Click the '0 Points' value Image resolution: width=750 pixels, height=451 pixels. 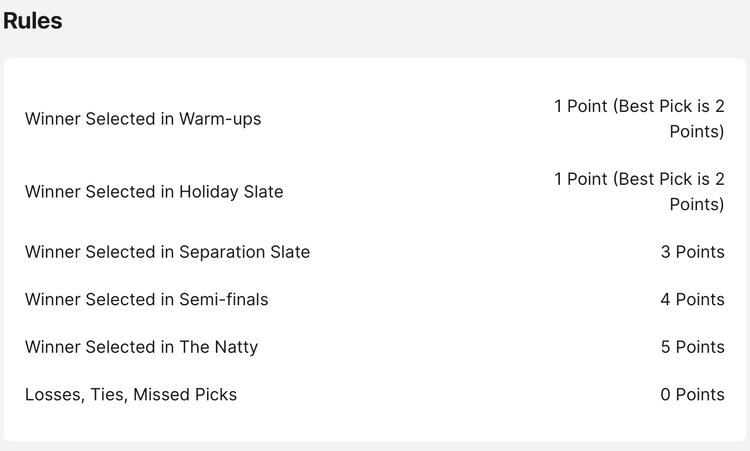692,395
